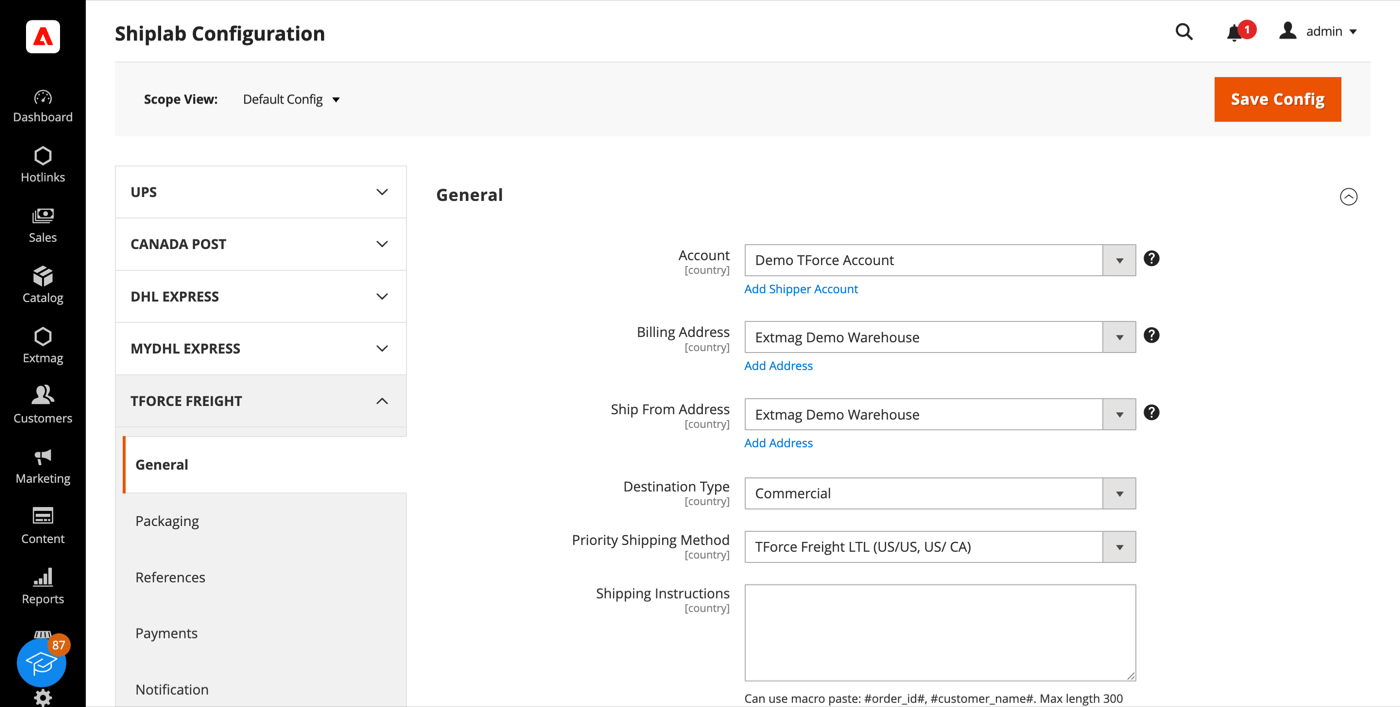Select the General tab under TForce Freight
This screenshot has width=1400, height=707.
(x=265, y=465)
